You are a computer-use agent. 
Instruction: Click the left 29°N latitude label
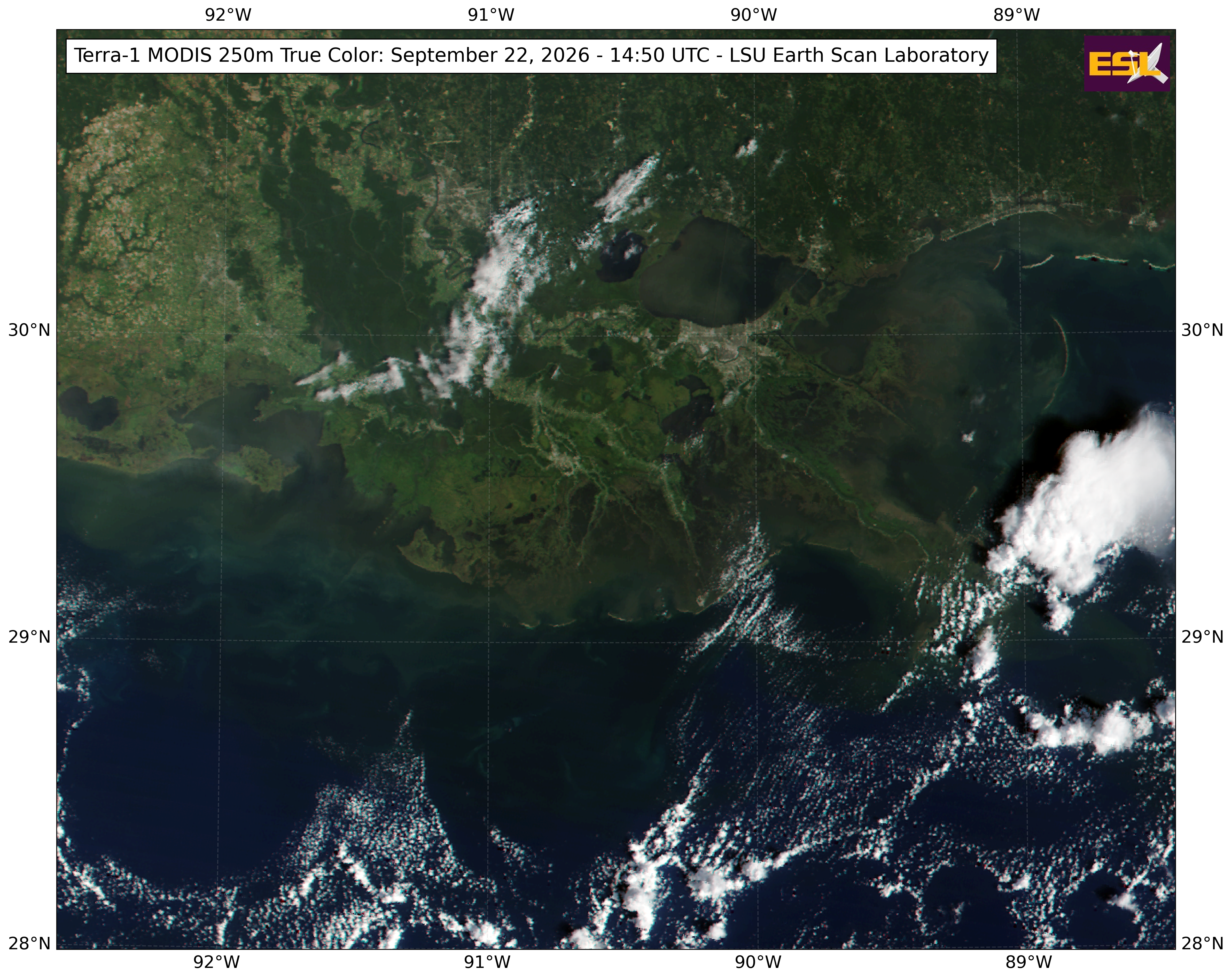tap(29, 636)
